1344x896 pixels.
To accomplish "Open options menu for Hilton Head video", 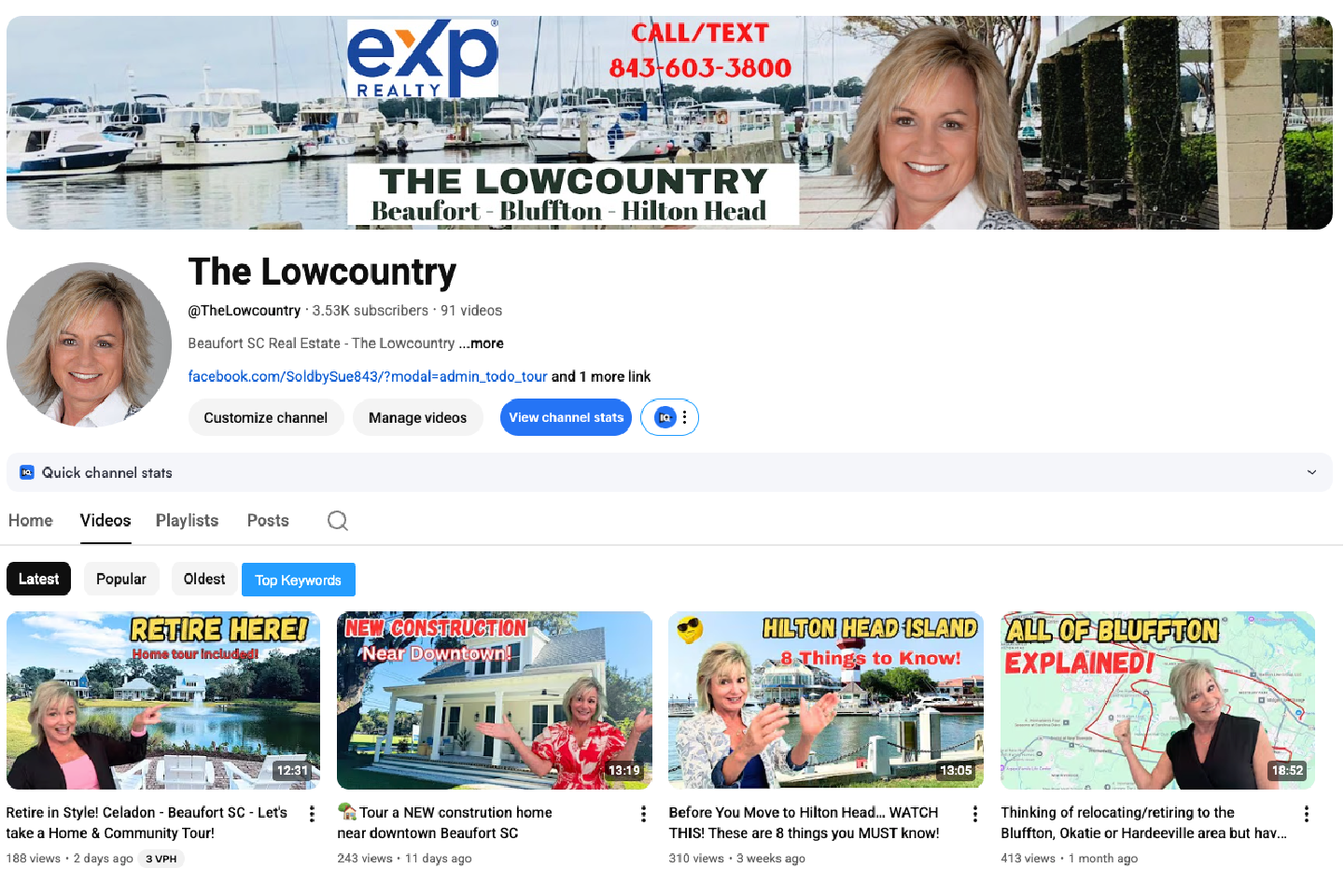I will 975,814.
